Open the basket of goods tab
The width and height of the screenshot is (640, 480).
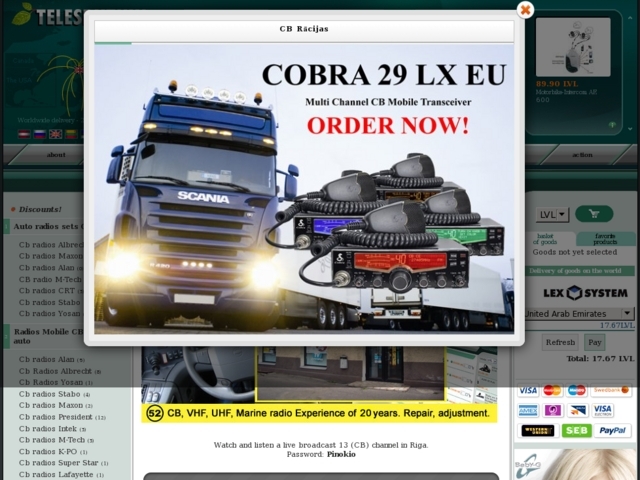545,239
